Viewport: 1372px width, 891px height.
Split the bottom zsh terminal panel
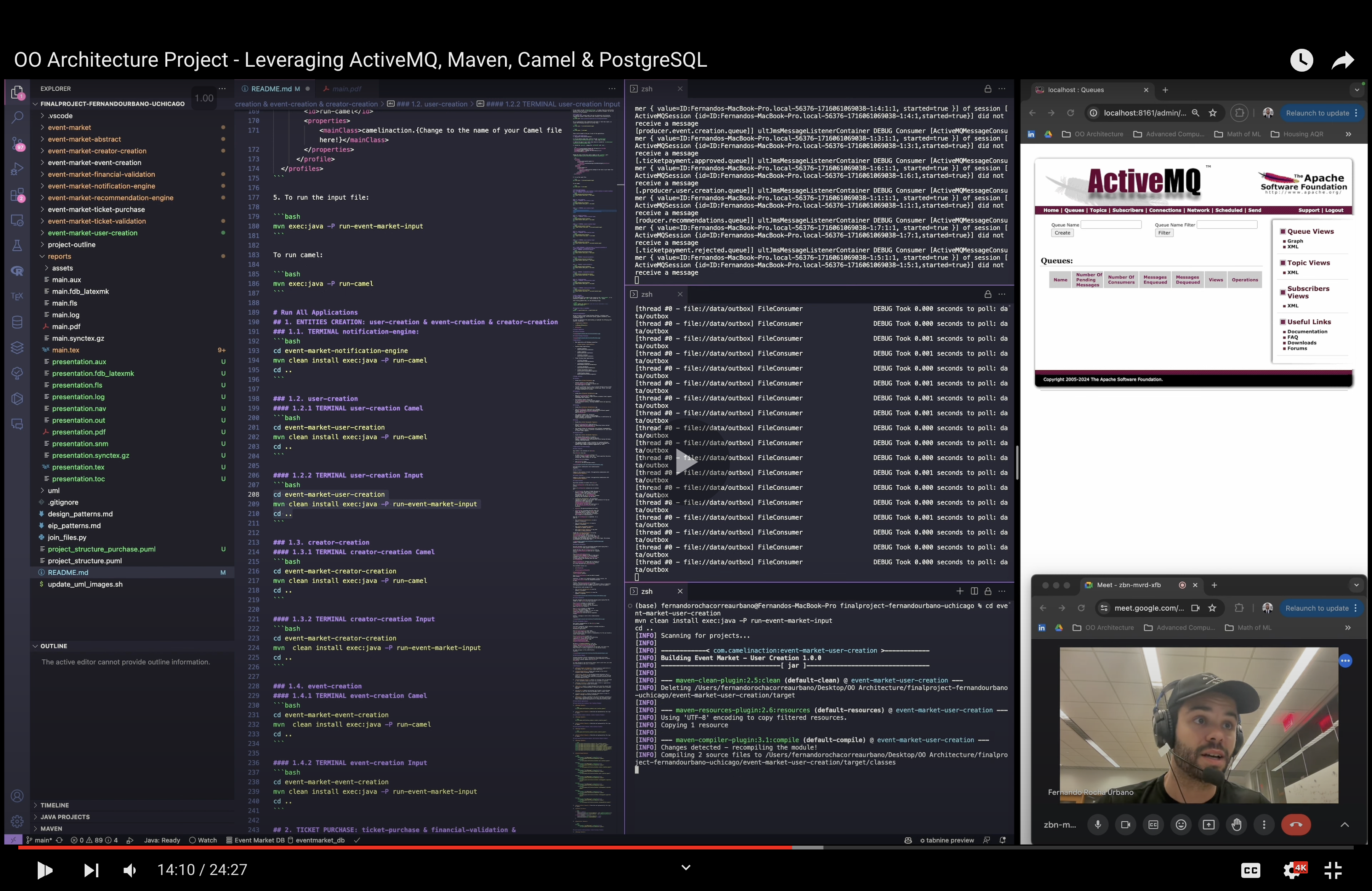974,591
